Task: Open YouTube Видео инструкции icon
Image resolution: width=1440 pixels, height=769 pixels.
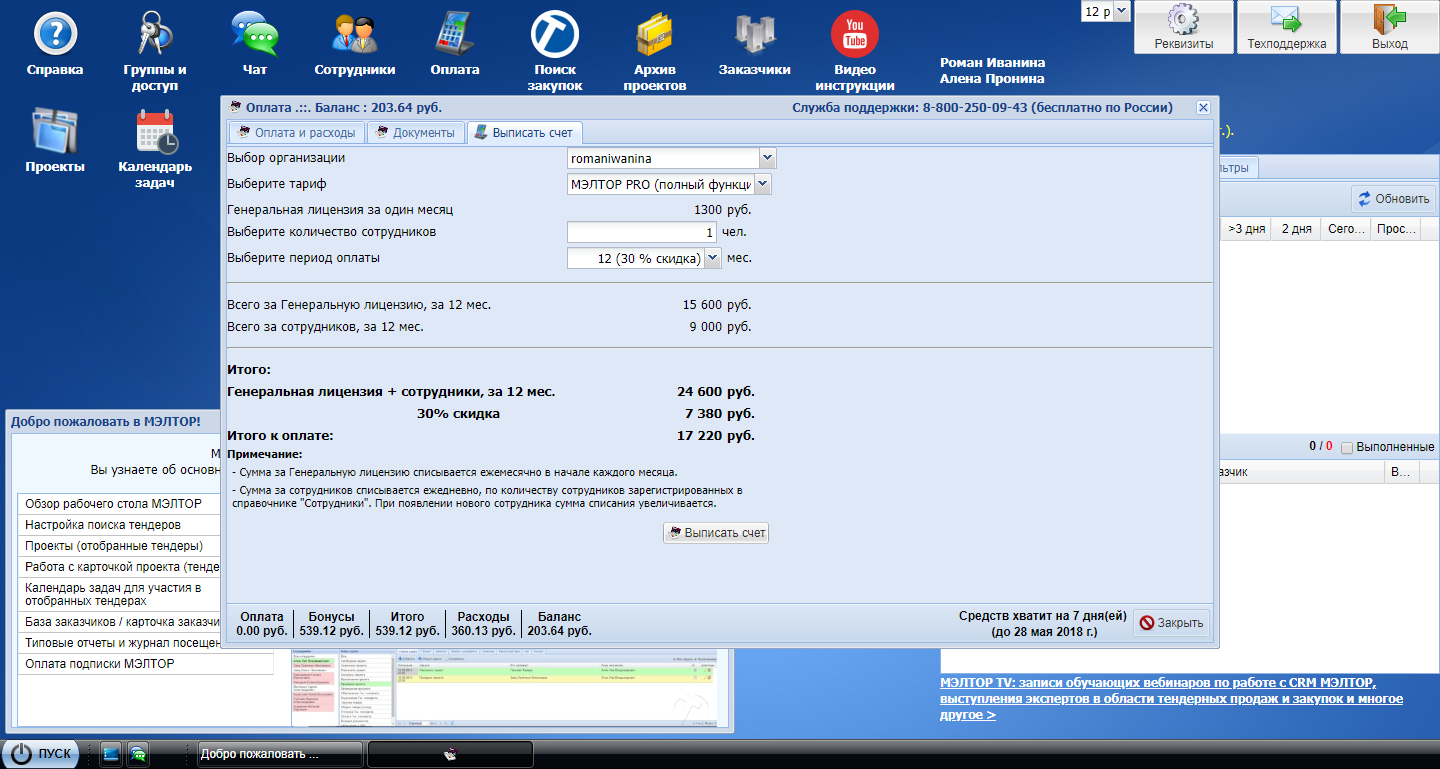Action: (x=854, y=34)
